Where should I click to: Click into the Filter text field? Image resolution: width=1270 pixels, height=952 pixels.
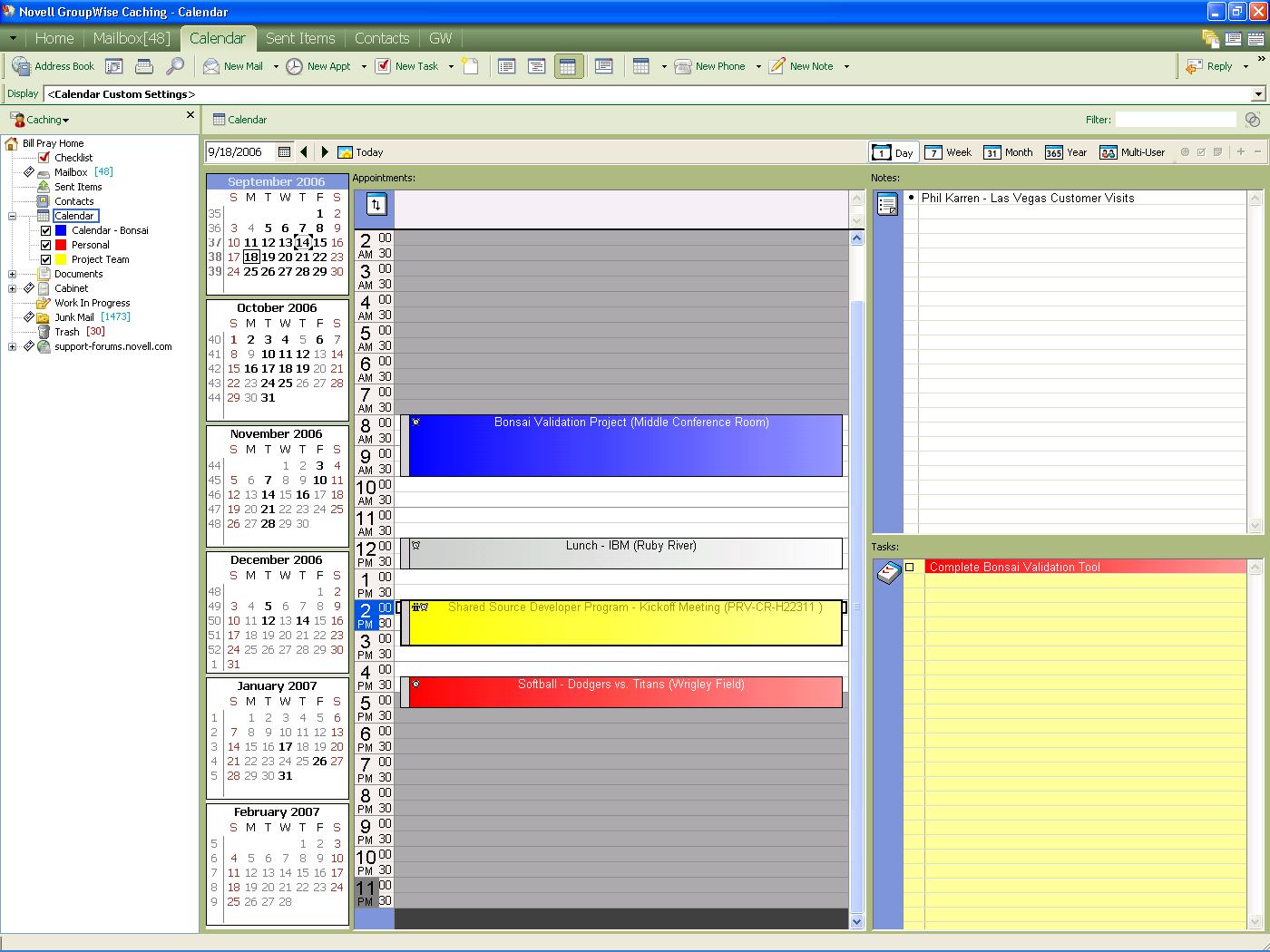1176,120
